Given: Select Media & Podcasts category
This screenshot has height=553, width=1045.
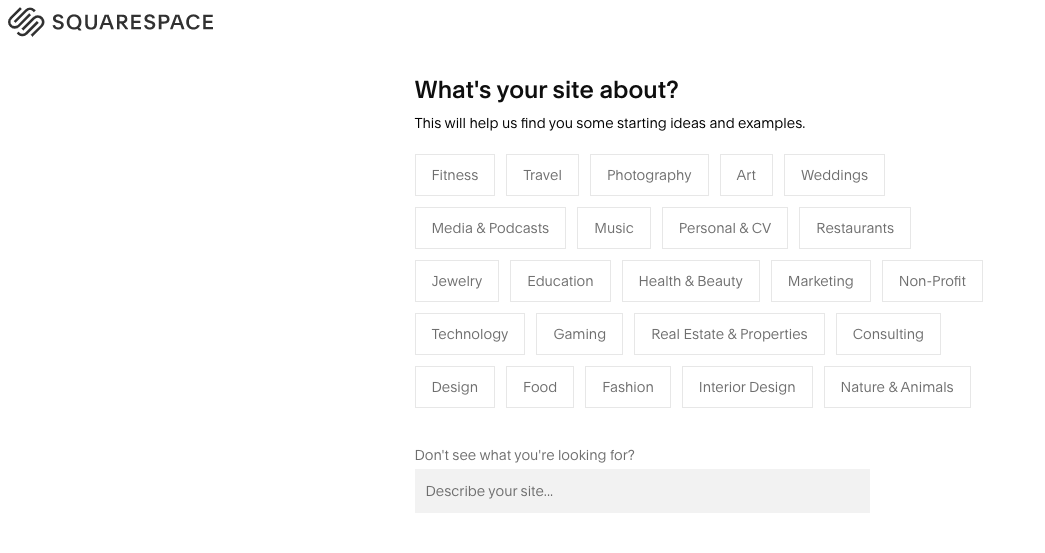Looking at the screenshot, I should 490,228.
